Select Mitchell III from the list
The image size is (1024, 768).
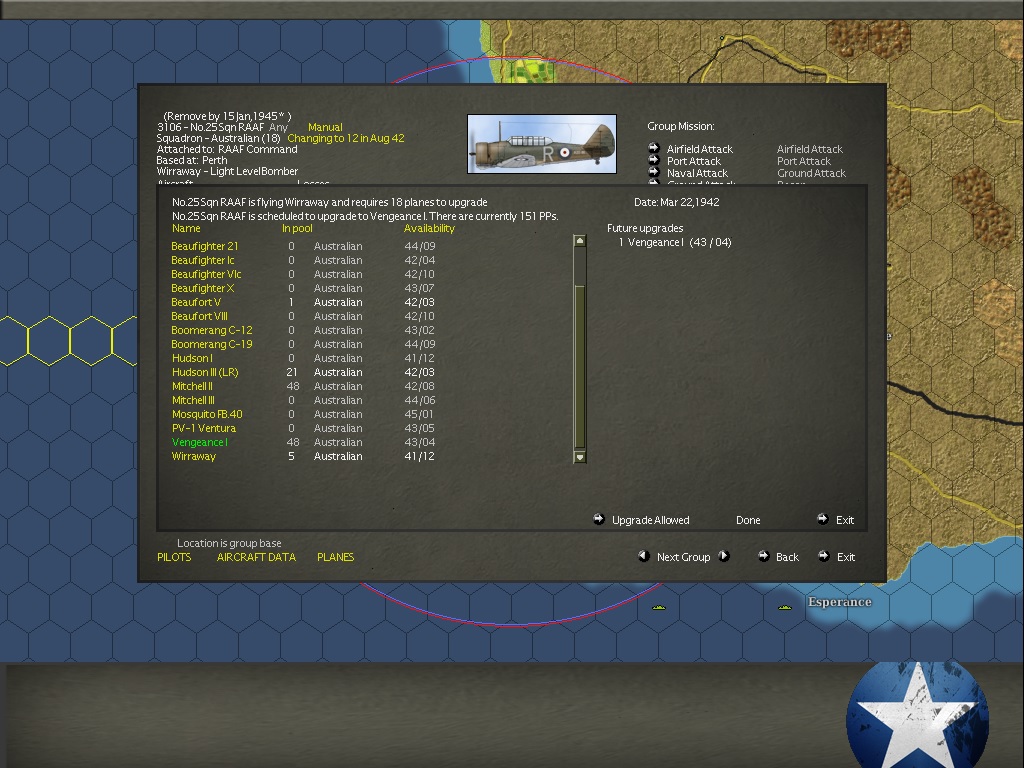(193, 400)
